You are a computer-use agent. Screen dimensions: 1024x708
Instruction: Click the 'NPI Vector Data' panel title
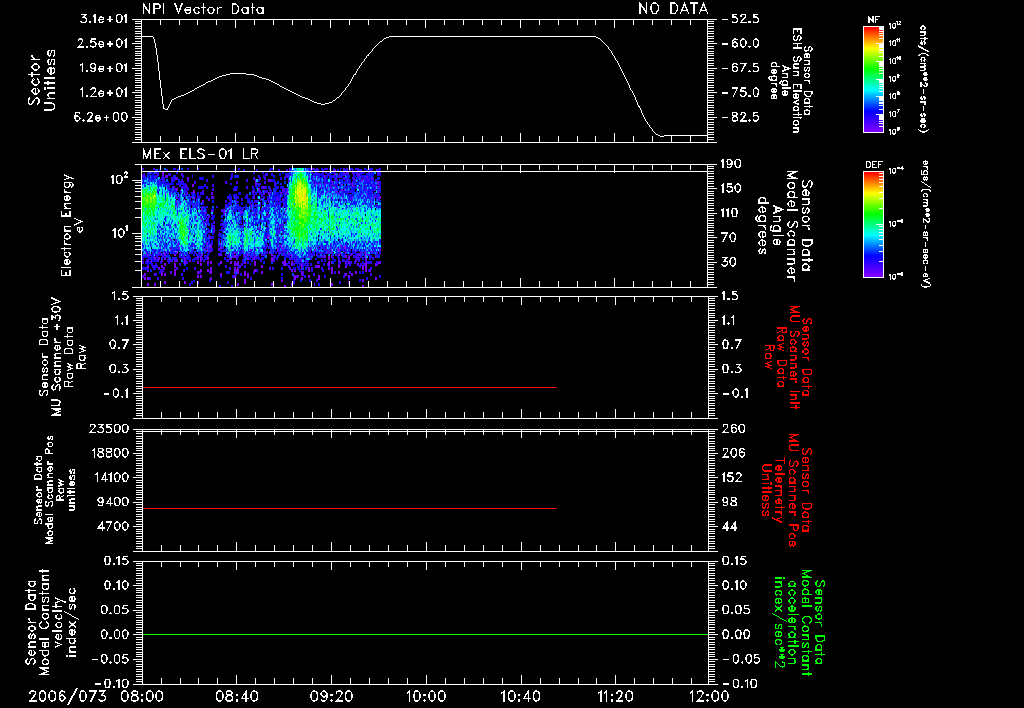(x=203, y=9)
